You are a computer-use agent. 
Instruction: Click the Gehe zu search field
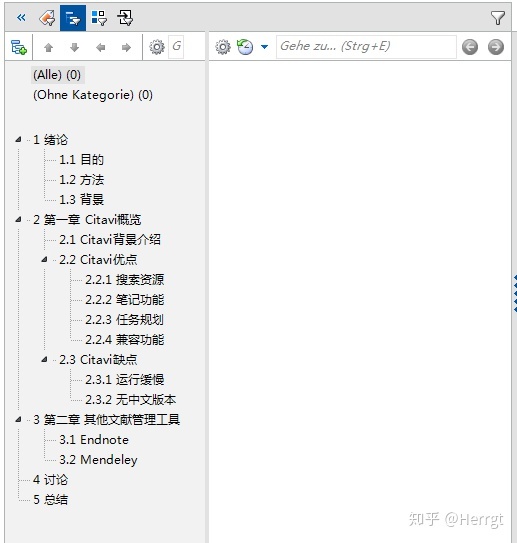click(366, 47)
